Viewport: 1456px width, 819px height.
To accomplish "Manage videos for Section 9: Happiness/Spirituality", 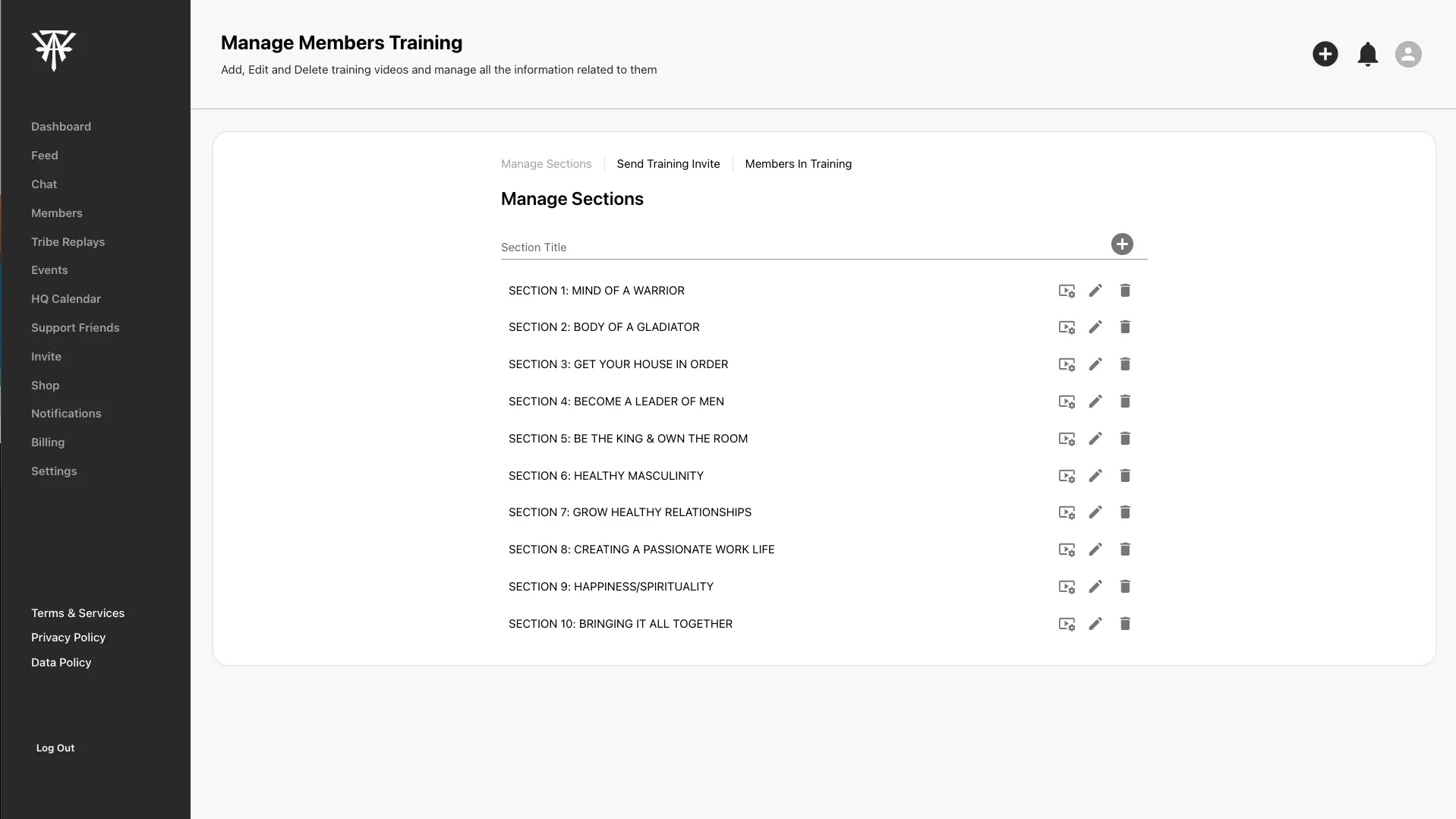I will [1067, 587].
